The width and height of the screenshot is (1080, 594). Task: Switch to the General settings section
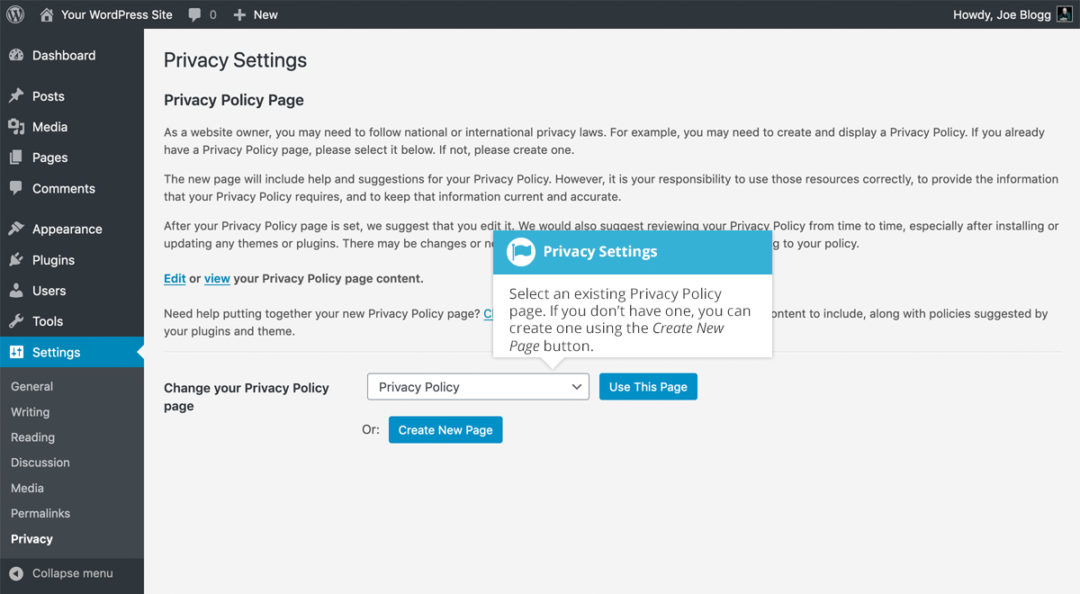(x=31, y=386)
